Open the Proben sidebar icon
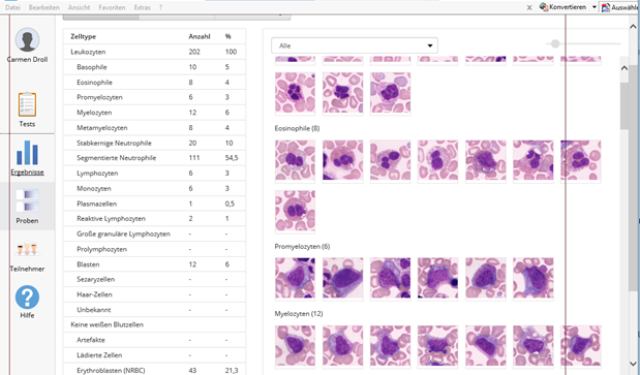This screenshot has height=375, width=640. tap(27, 201)
